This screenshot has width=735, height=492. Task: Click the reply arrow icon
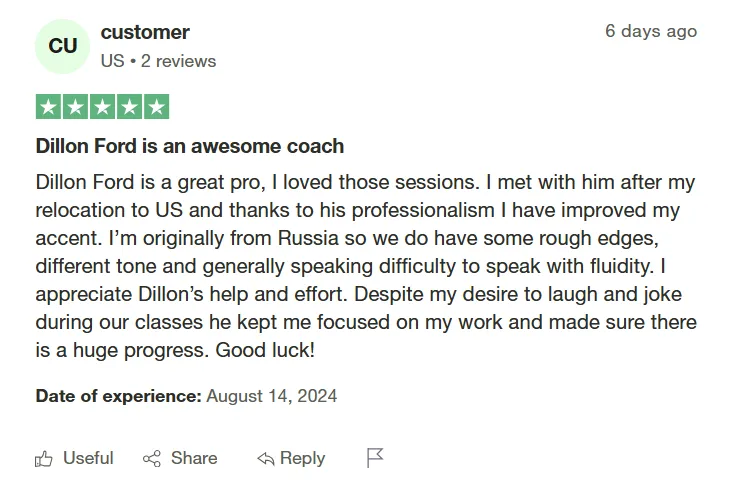point(266,459)
